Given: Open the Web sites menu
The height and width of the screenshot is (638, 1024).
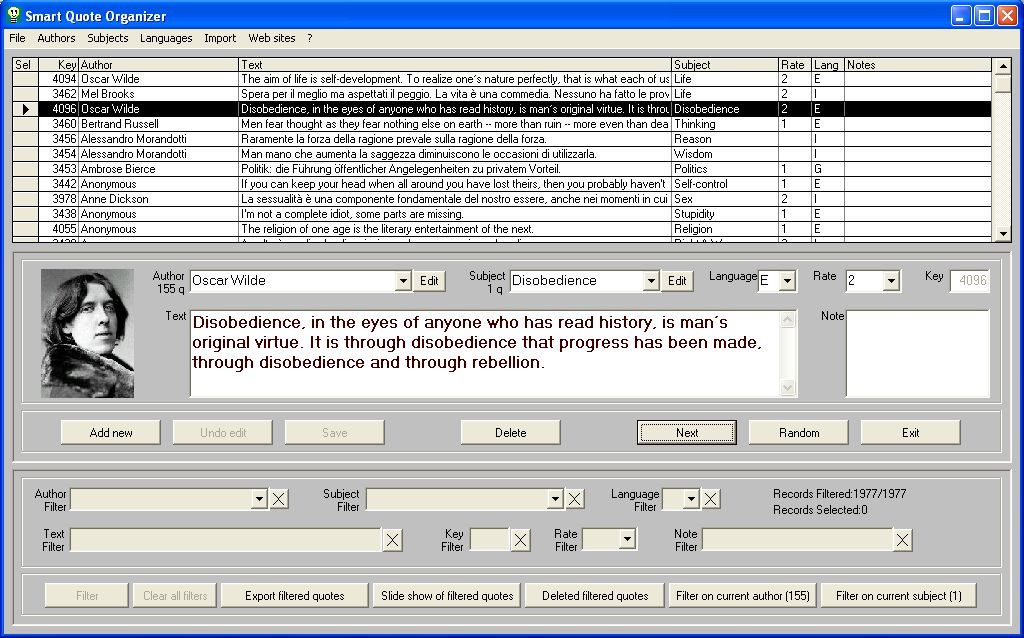Looking at the screenshot, I should pyautogui.click(x=272, y=38).
